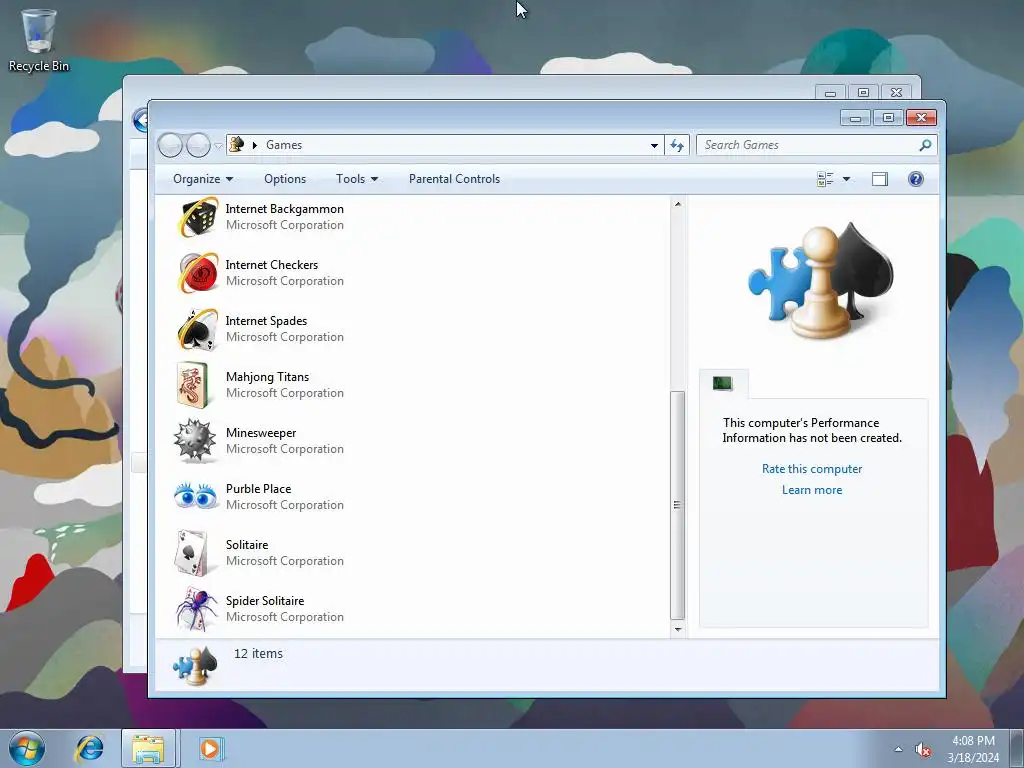Click Options in the toolbar
Image resolution: width=1024 pixels, height=768 pixels.
coord(285,179)
